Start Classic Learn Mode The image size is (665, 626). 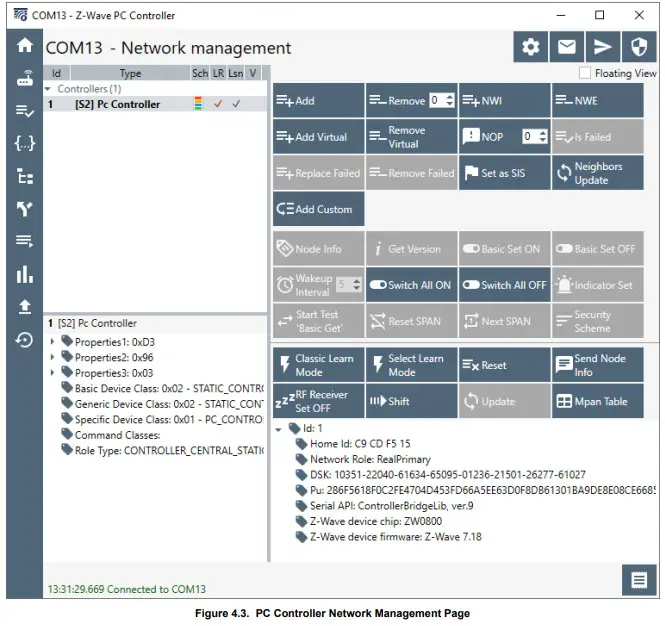(x=319, y=365)
